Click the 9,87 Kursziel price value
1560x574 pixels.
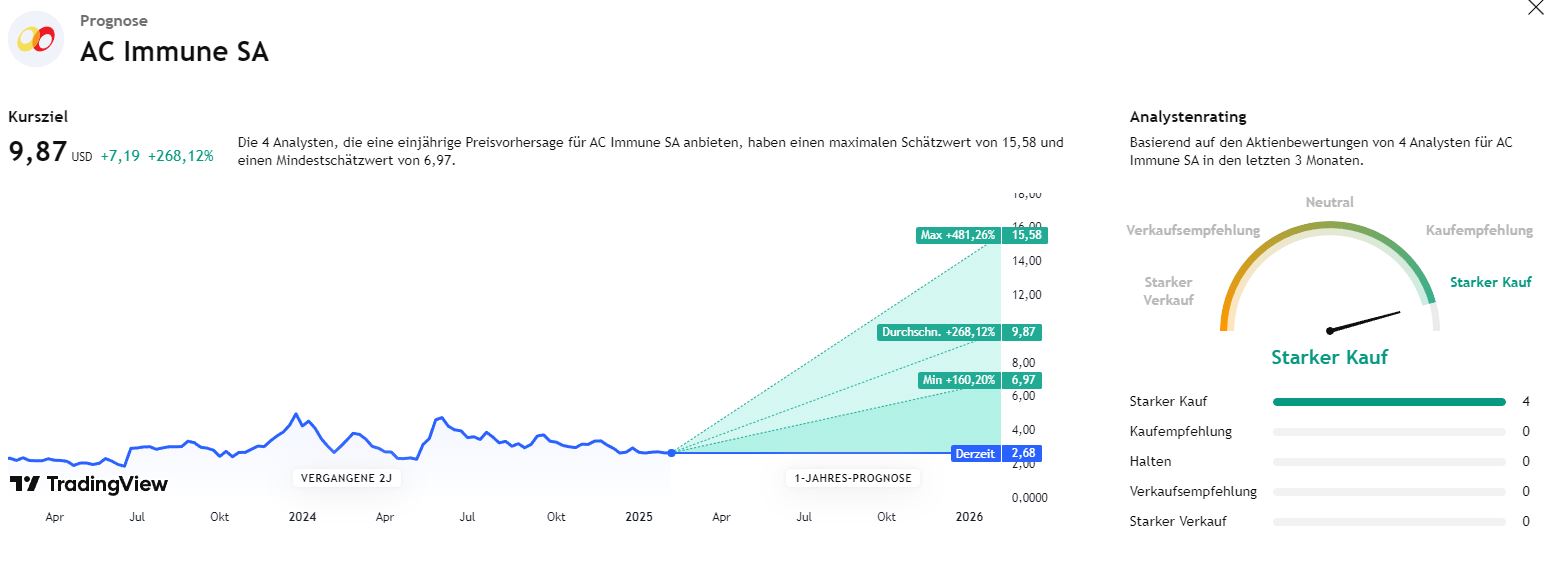[38, 152]
